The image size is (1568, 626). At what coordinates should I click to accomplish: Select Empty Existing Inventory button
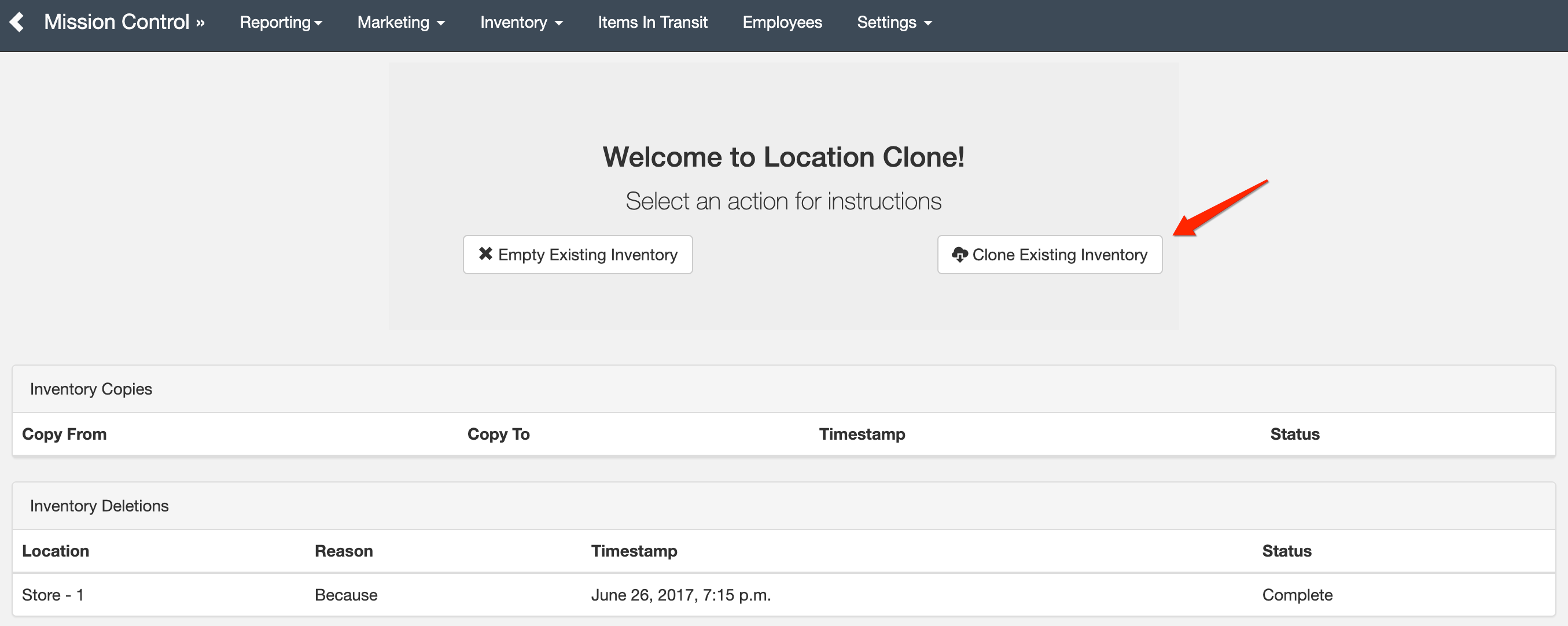coord(578,254)
